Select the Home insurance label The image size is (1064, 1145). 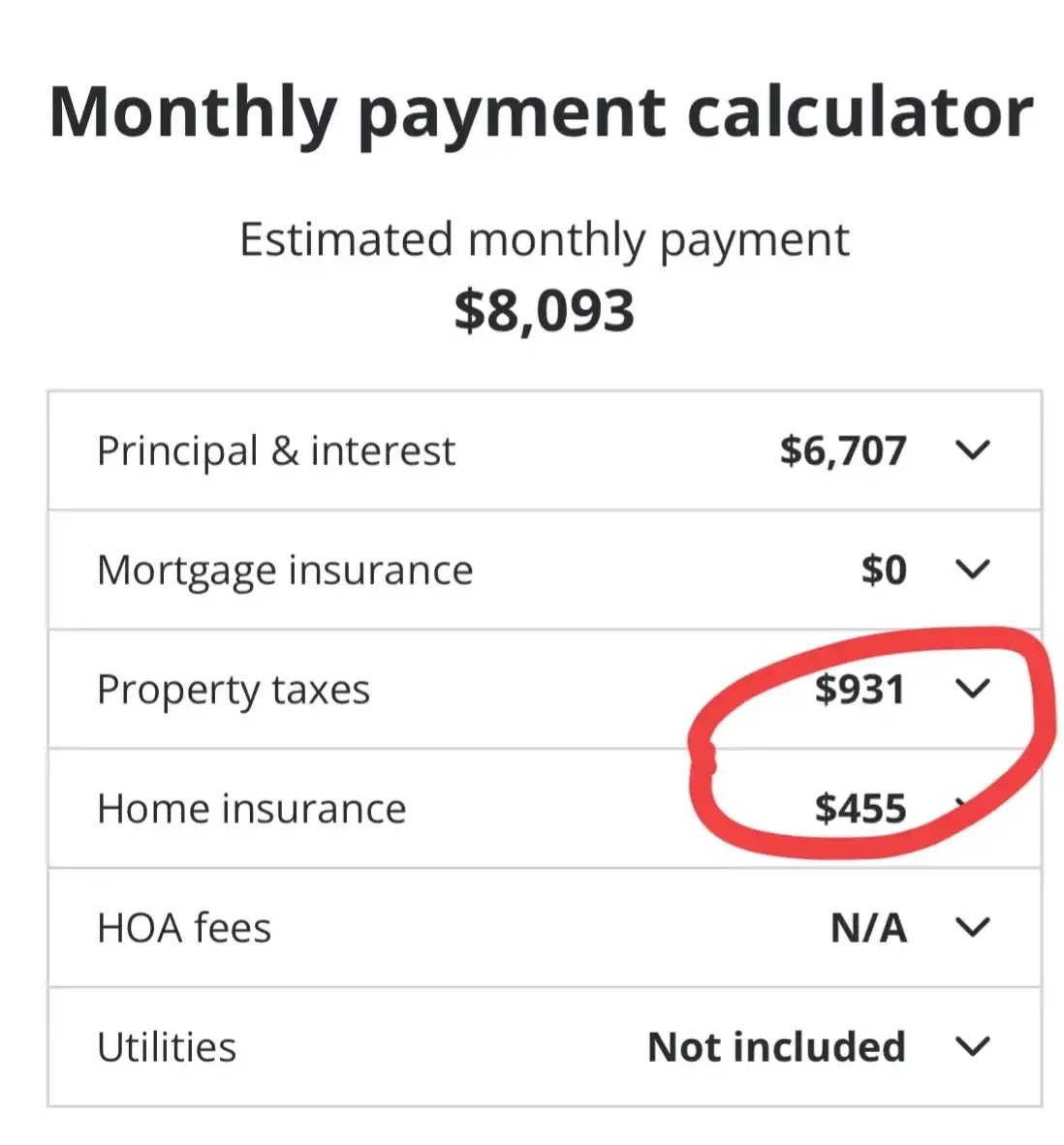click(x=252, y=809)
